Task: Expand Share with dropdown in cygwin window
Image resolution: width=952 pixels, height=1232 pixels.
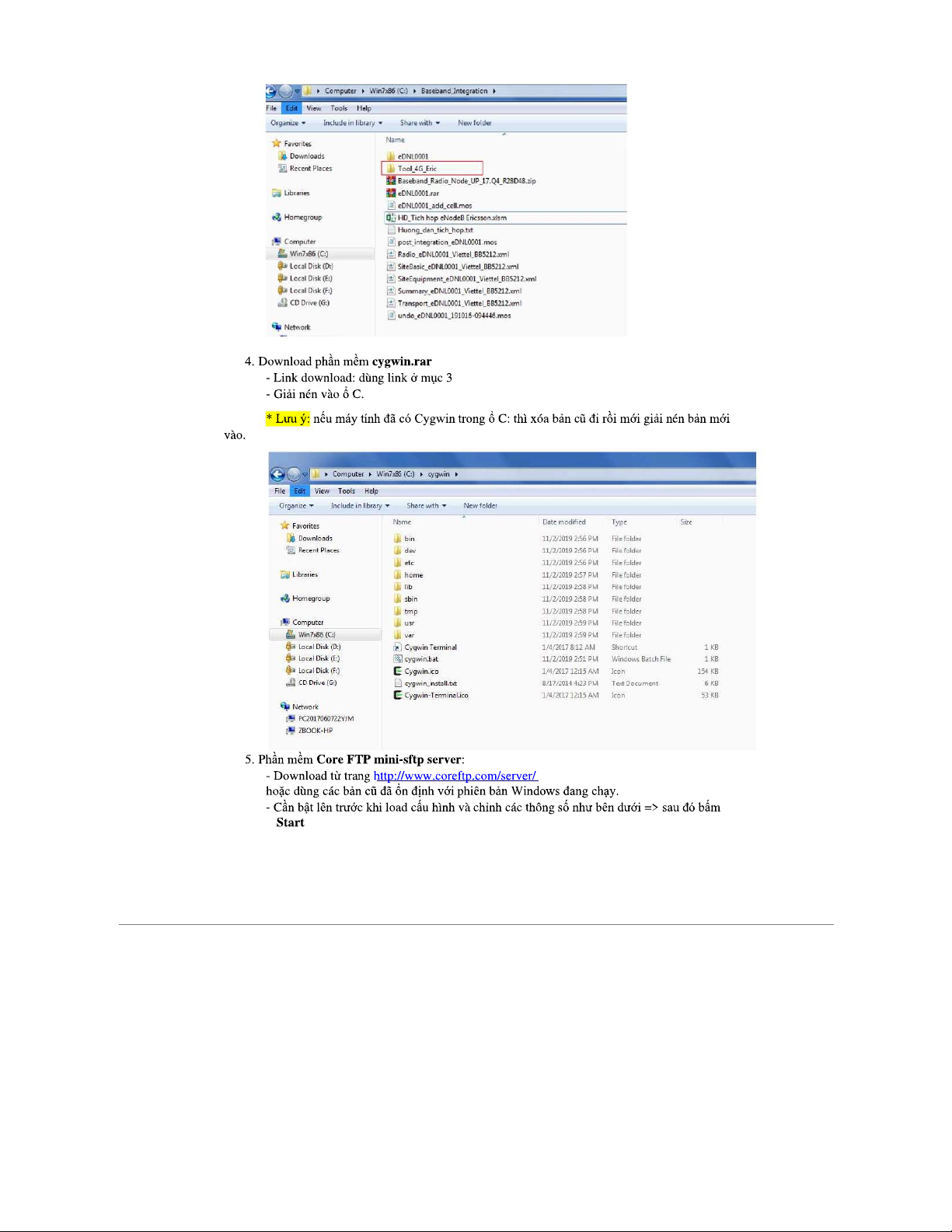Action: (x=426, y=506)
